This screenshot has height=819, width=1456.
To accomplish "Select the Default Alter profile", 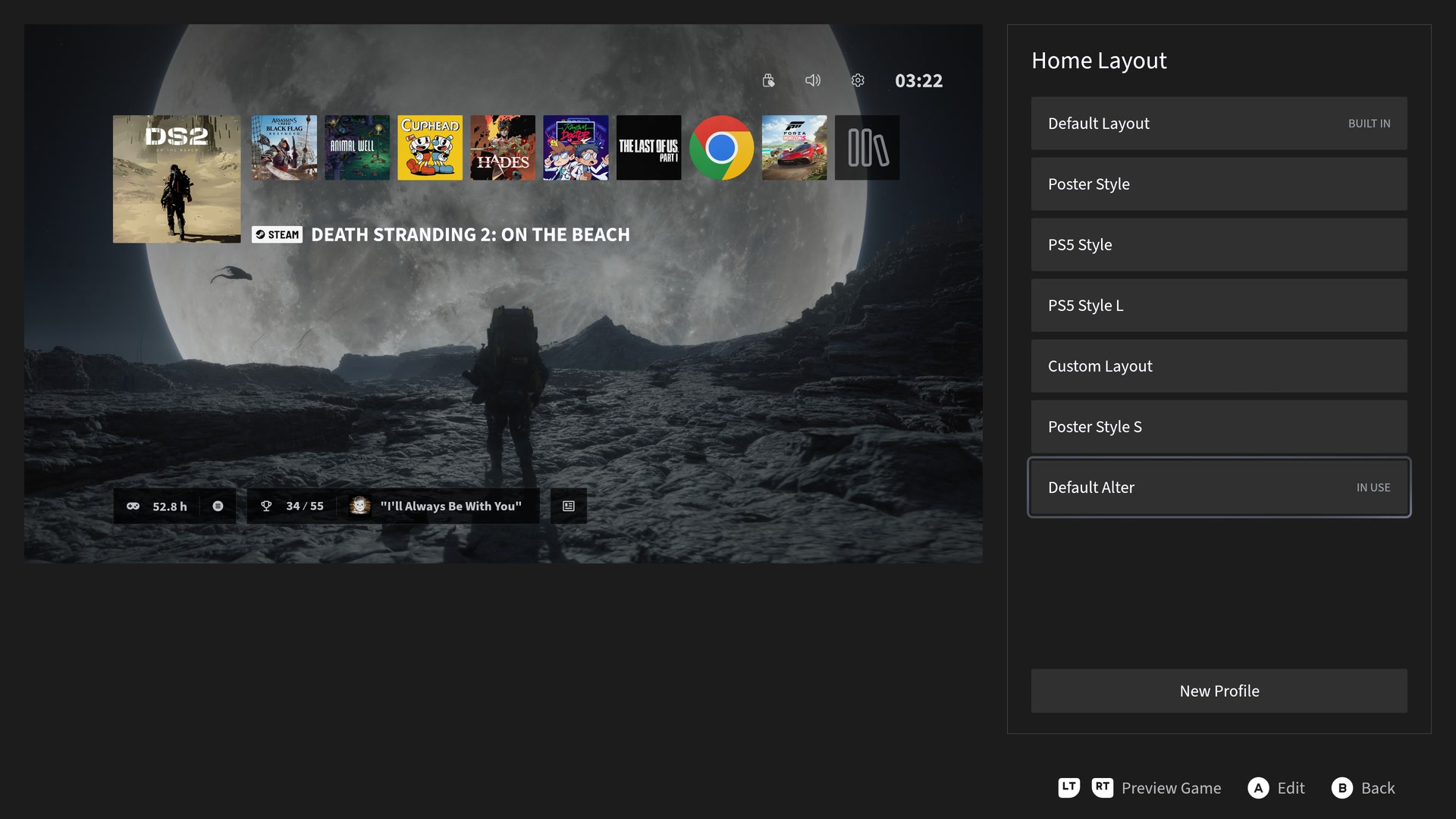I will pos(1219,487).
